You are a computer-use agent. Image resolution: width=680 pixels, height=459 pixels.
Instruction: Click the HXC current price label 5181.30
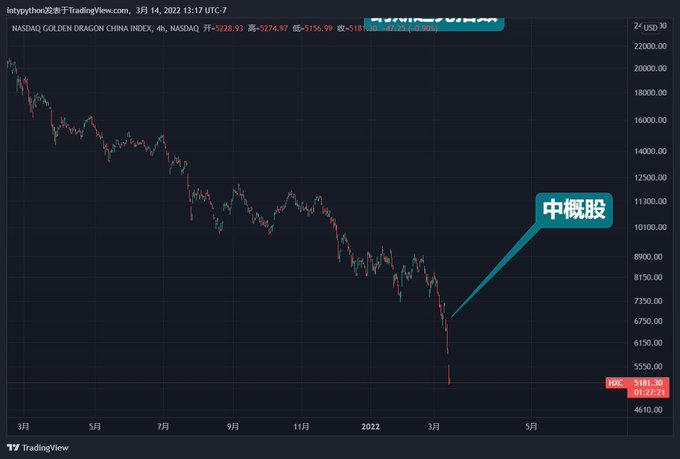point(648,383)
